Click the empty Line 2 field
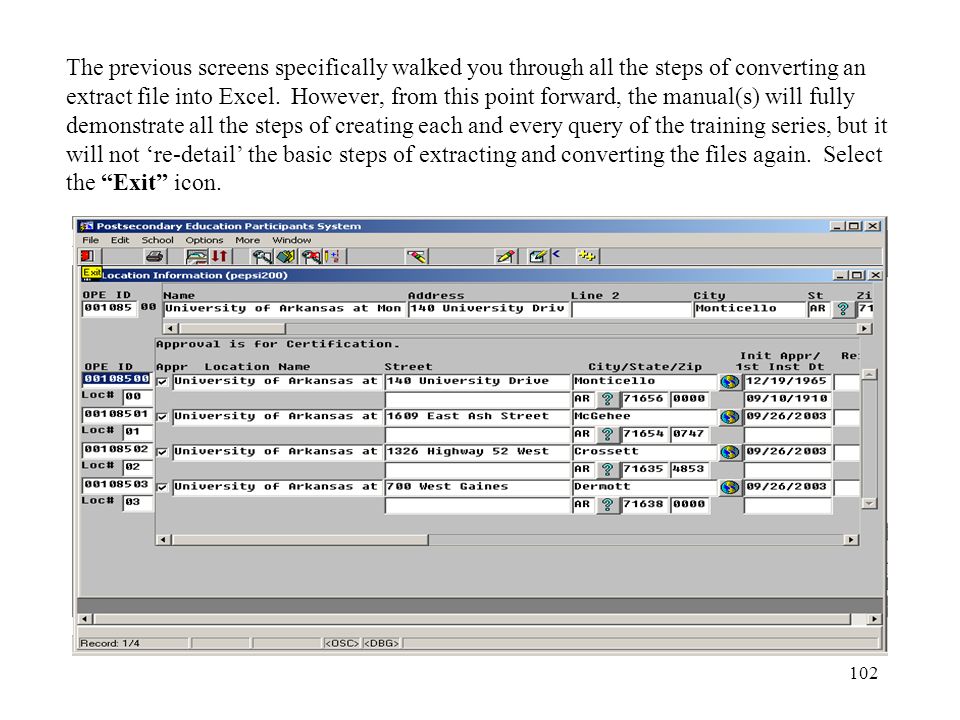 coord(631,309)
